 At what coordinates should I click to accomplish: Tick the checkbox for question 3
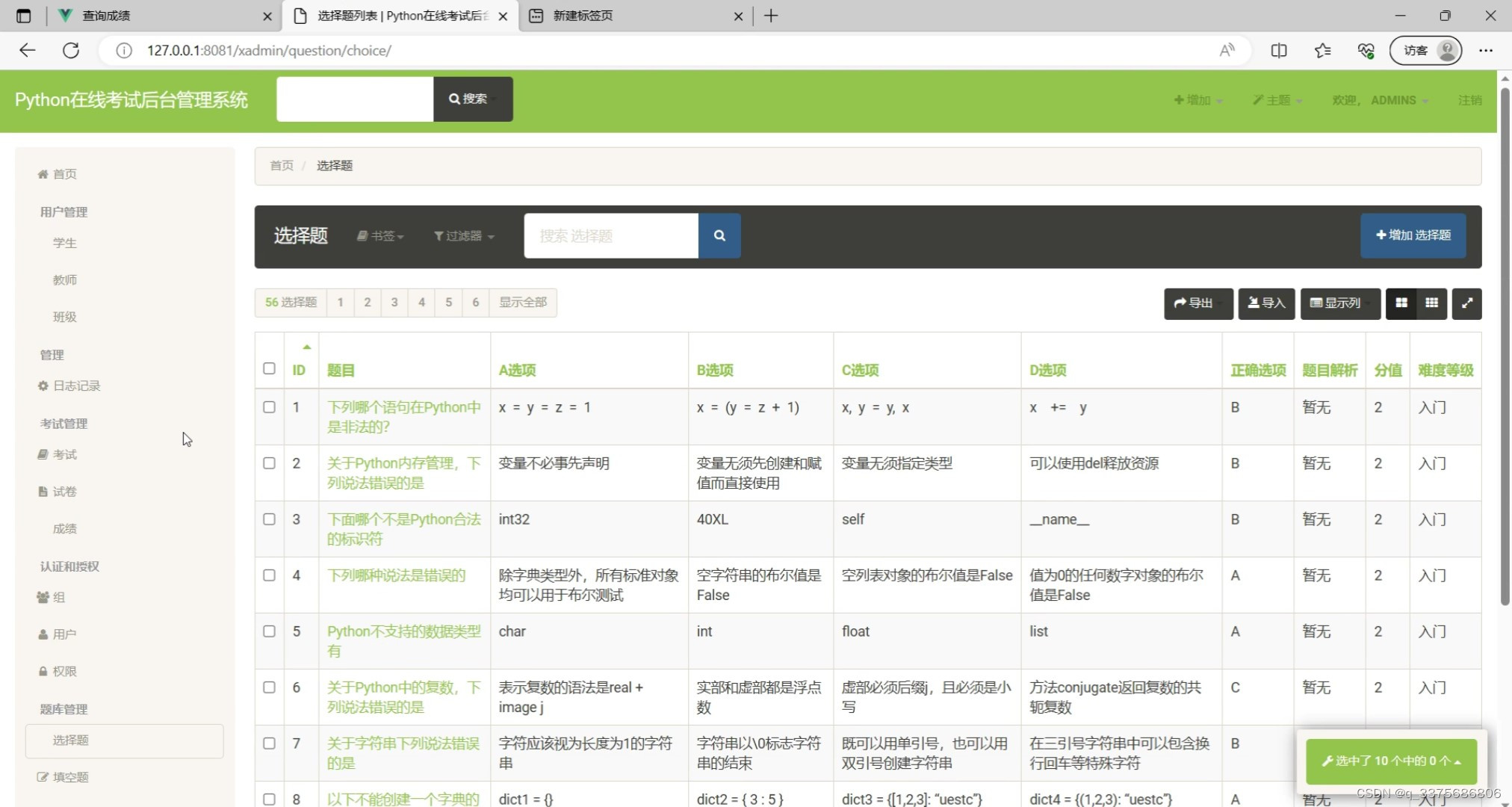(x=270, y=519)
